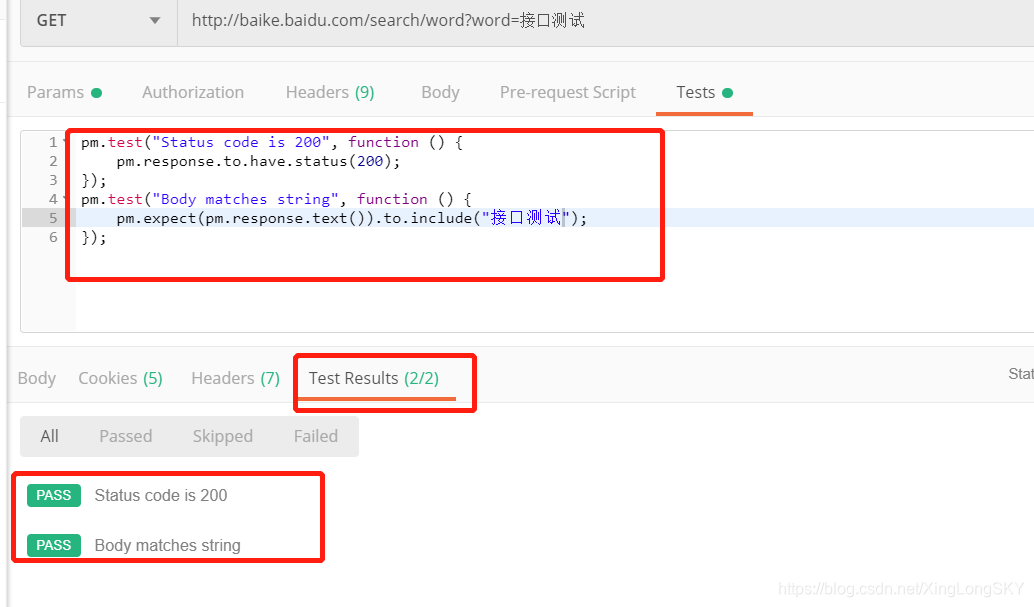The image size is (1034, 607).
Task: Open the Authorization tab
Action: [193, 92]
